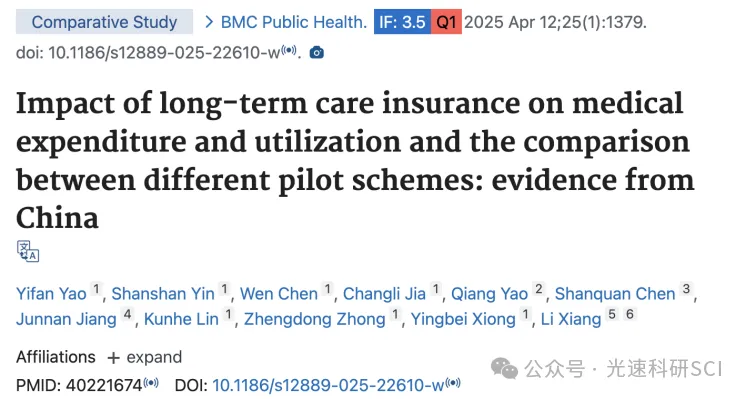Click affiliation superscript 2 after Qiang Yao
This screenshot has height=399, width=746.
click(x=538, y=289)
